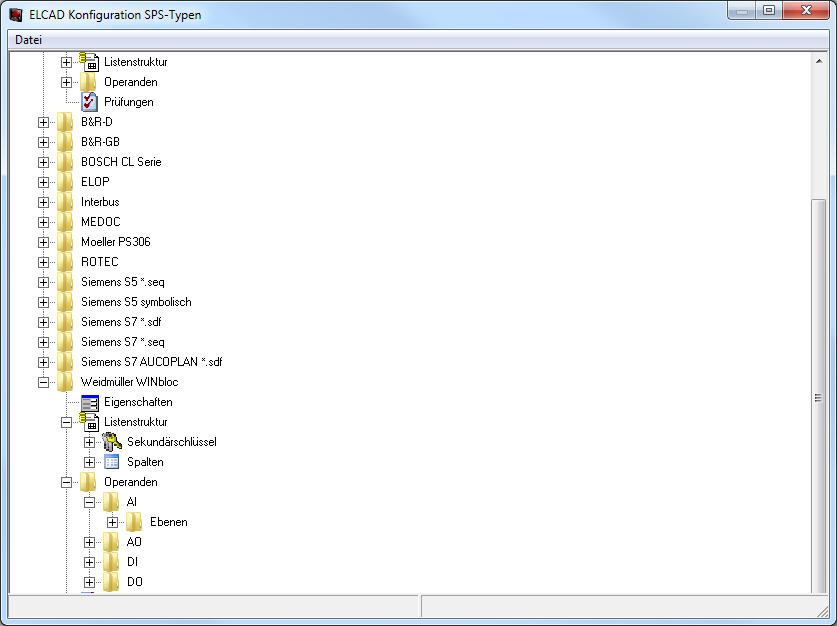Click the Ebenen folder icon
This screenshot has height=626, width=837.
point(134,522)
